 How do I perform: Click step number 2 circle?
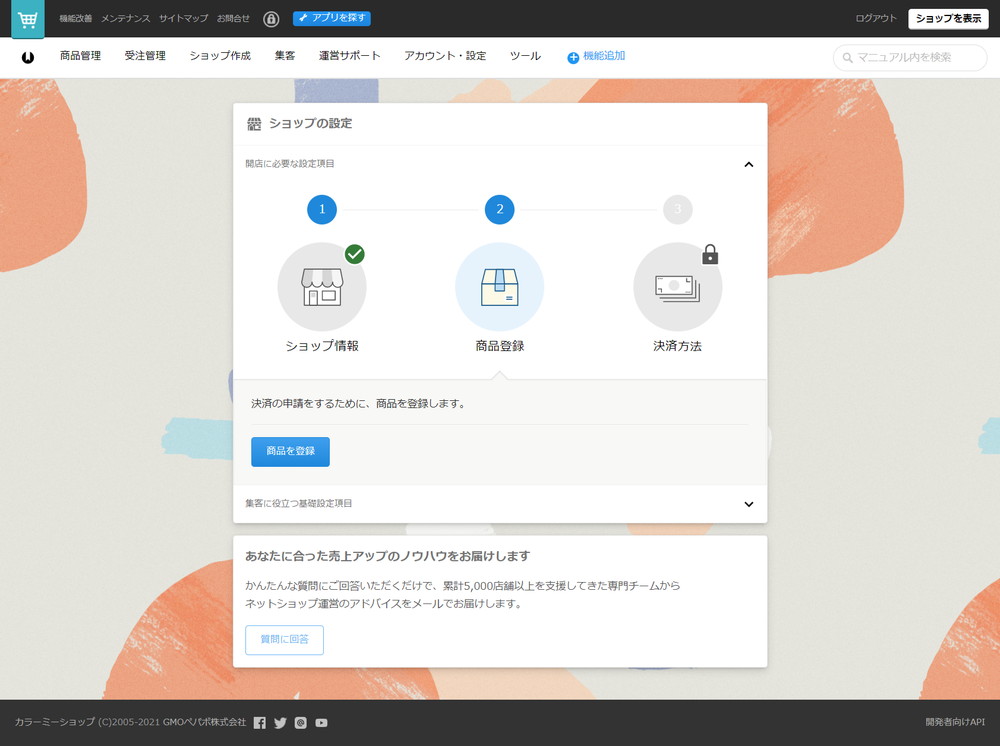[499, 209]
